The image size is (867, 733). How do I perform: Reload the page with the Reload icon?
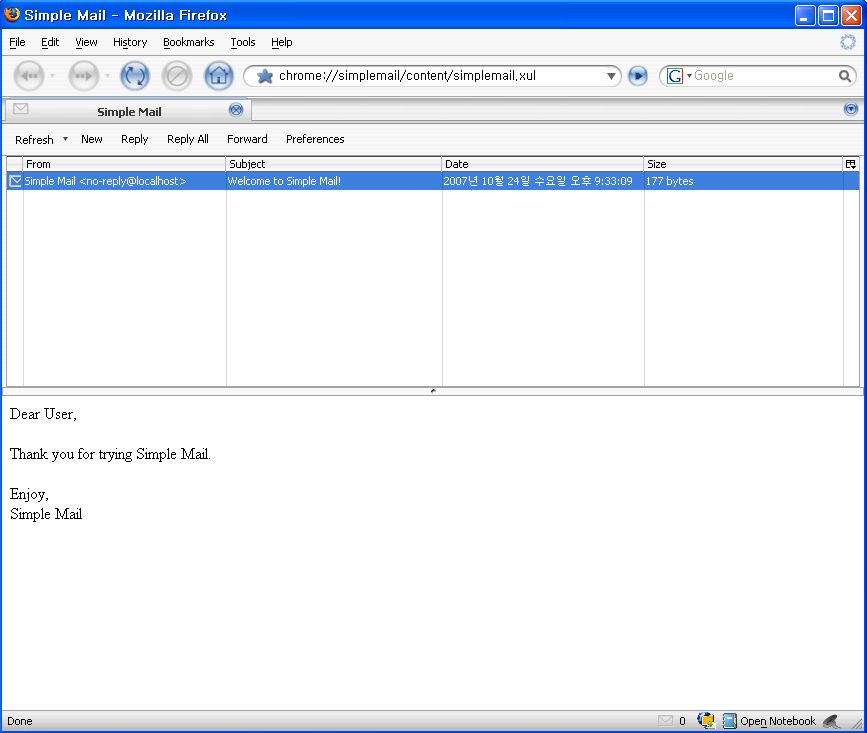135,76
